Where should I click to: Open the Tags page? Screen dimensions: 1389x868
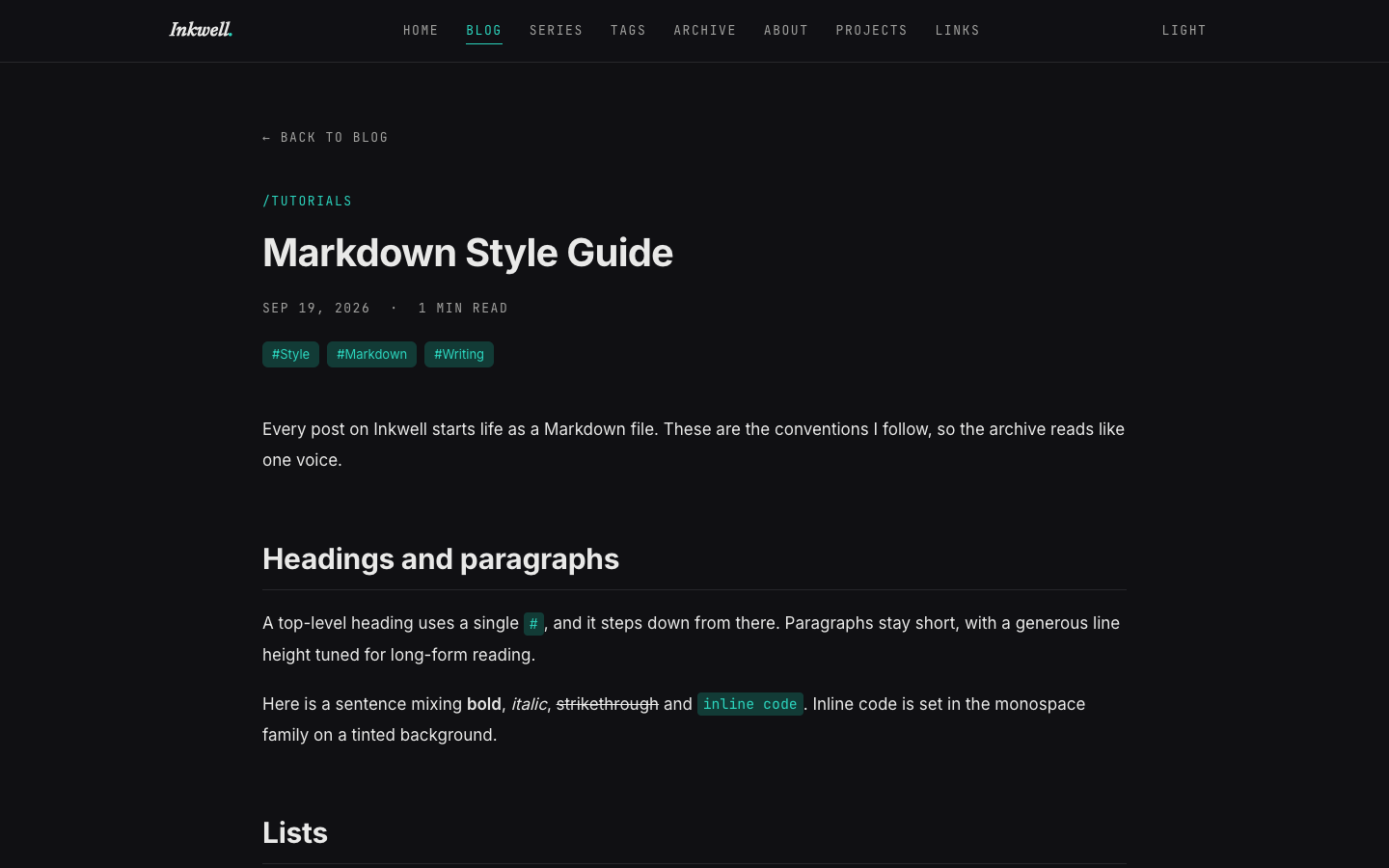click(x=628, y=31)
